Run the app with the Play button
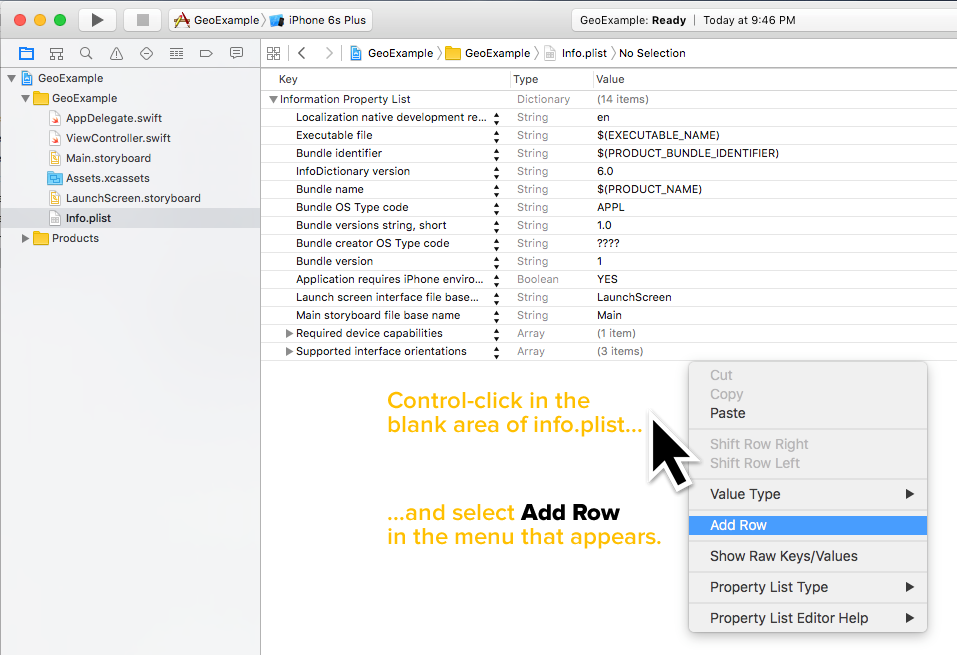This screenshot has width=957, height=655. click(98, 20)
